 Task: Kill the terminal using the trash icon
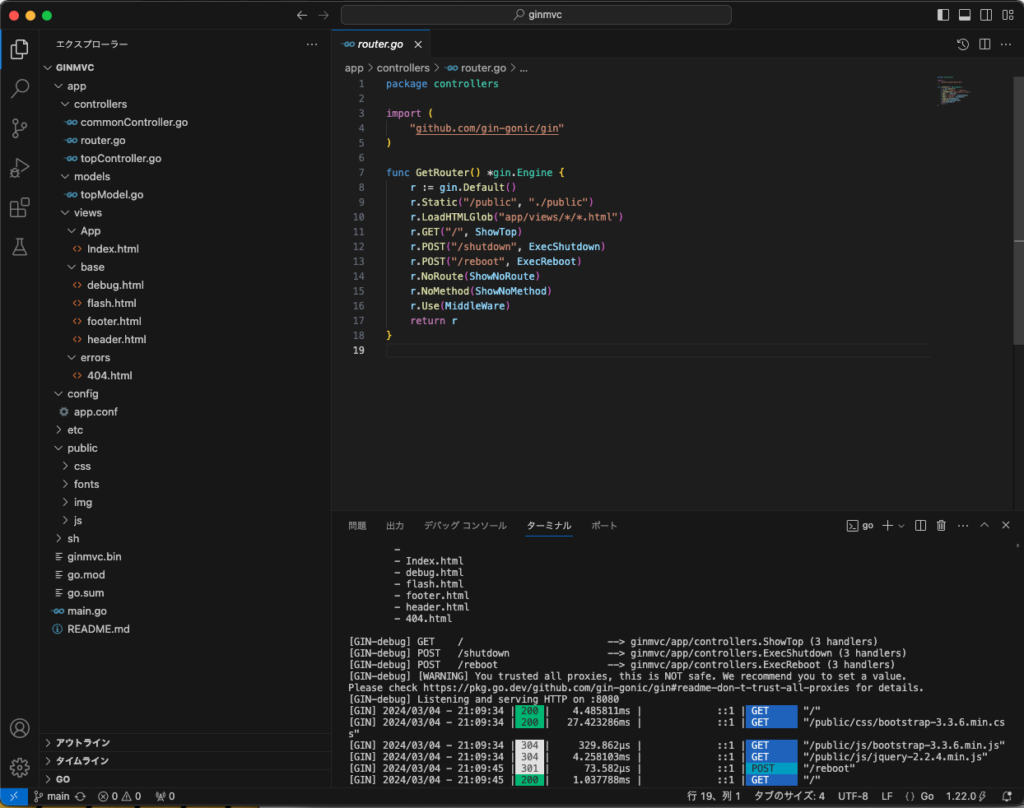pyautogui.click(x=941, y=525)
